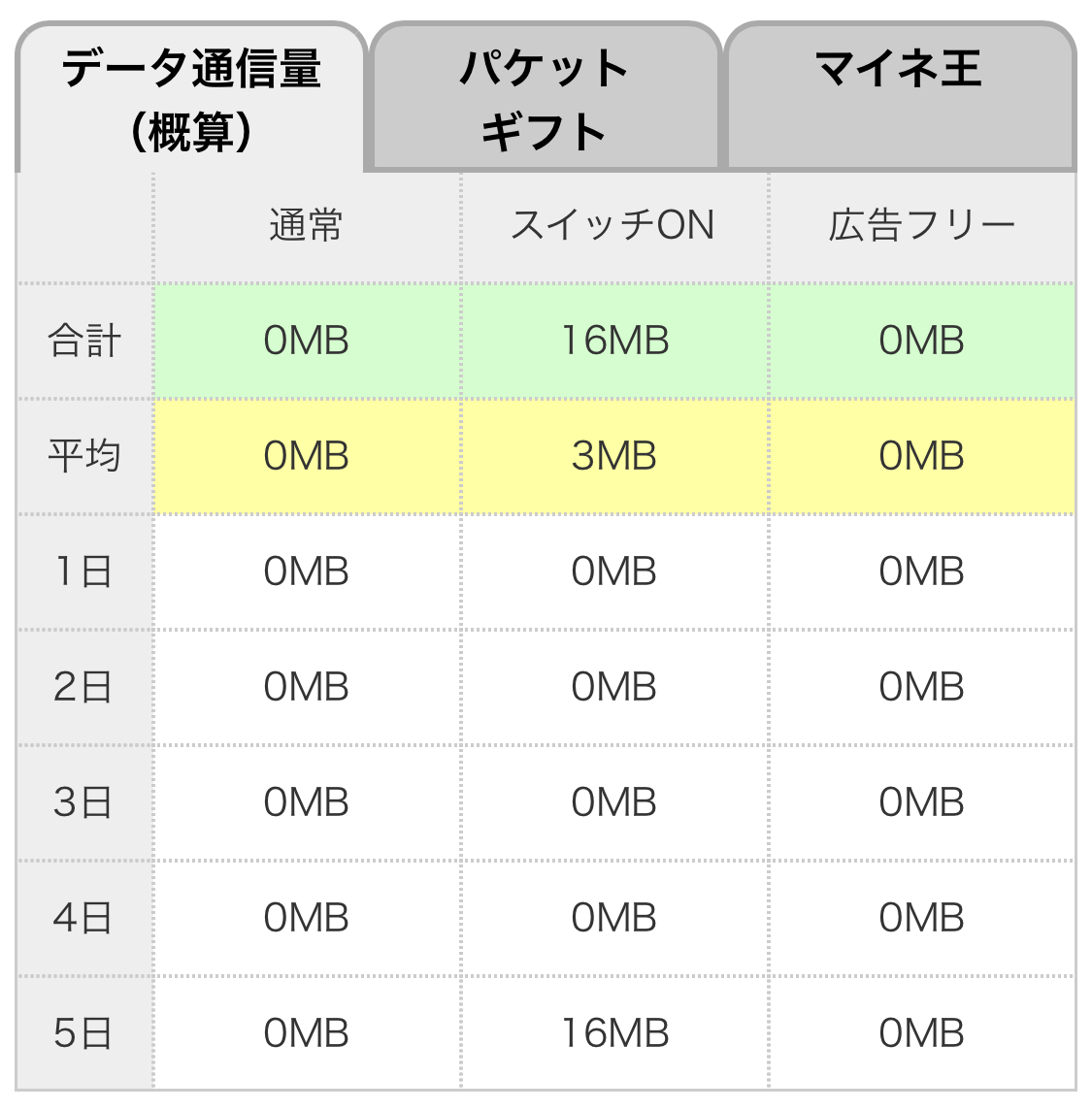
Task: Click the 3日 row label
Action: click(84, 802)
